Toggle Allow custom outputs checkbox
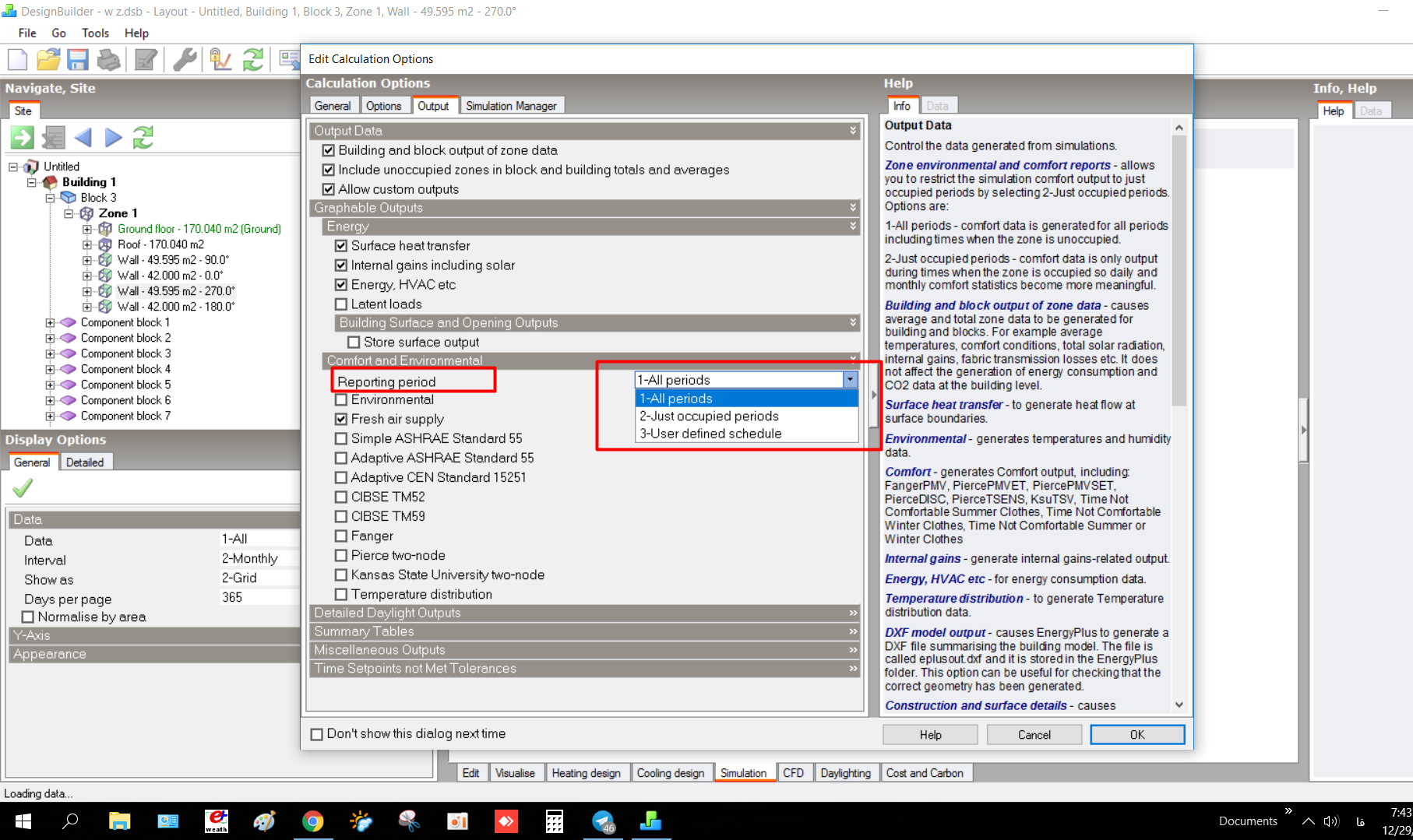This screenshot has width=1413, height=840. pos(329,189)
